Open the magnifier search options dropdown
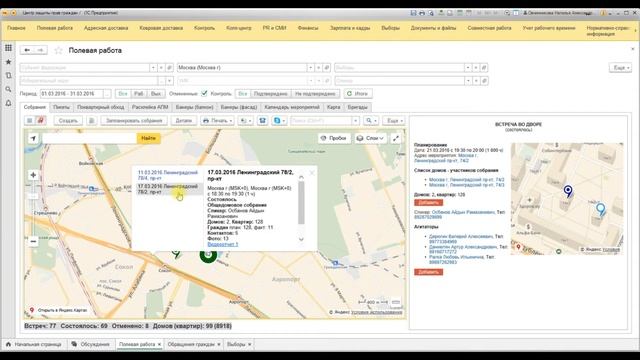 (371, 121)
